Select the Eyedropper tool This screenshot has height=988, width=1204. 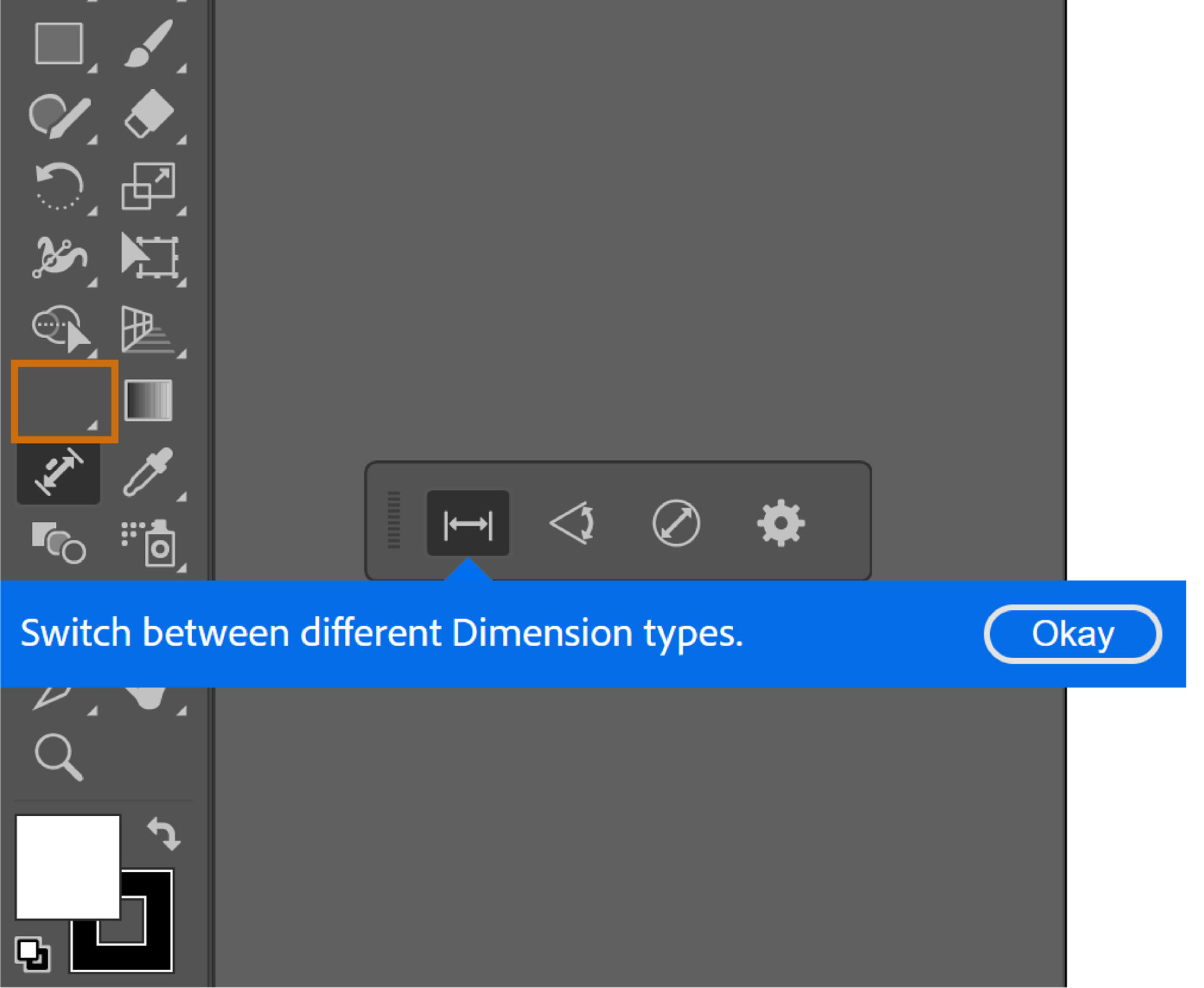(148, 472)
